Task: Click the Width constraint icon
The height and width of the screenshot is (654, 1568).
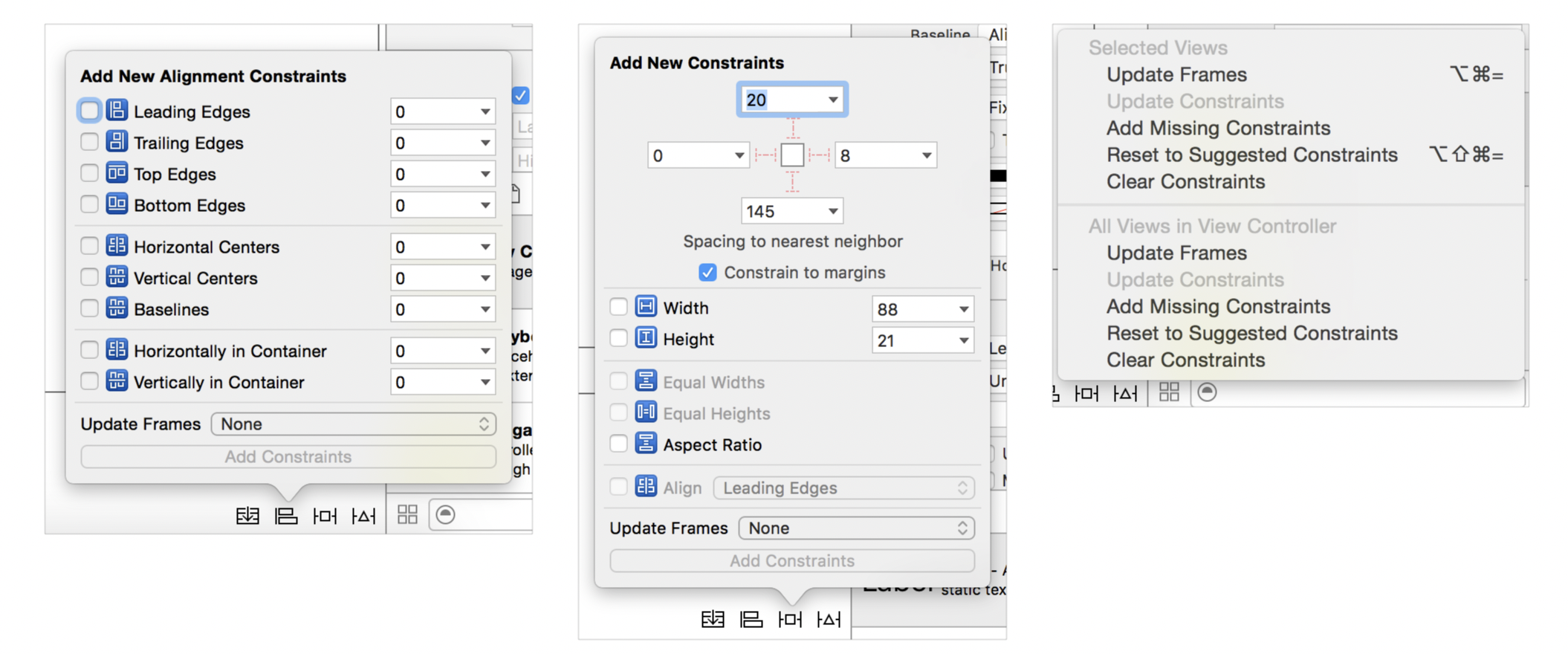Action: point(646,306)
